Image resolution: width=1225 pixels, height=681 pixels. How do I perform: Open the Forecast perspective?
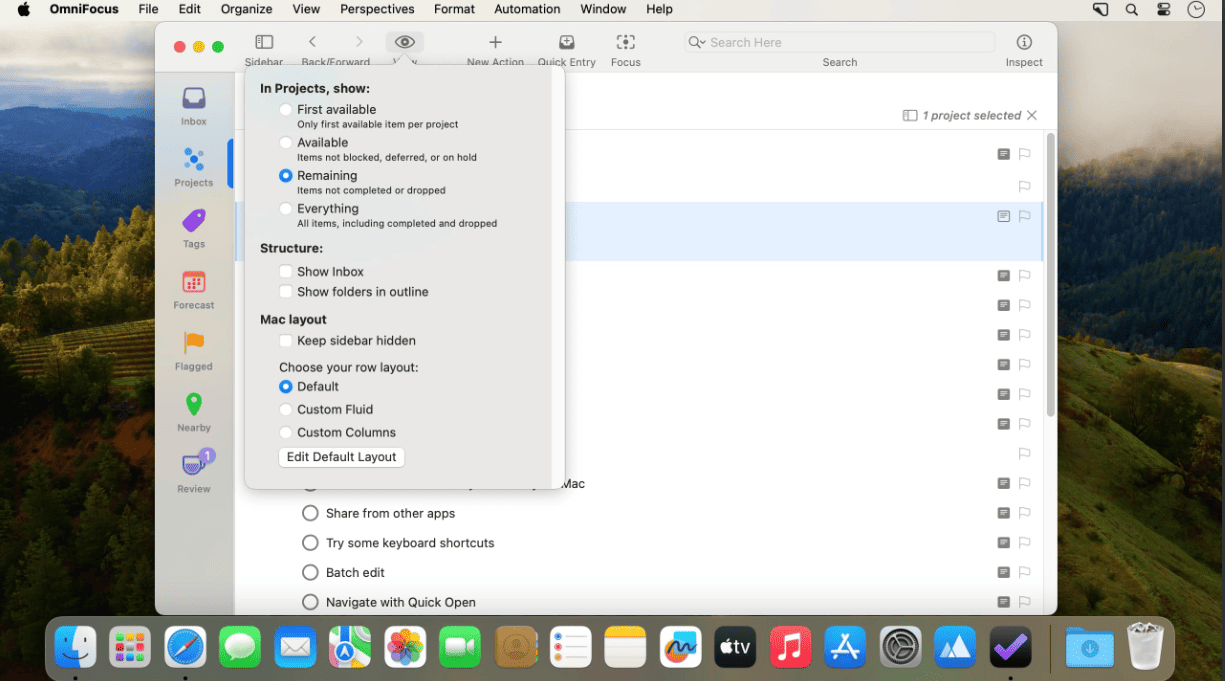[x=194, y=290]
